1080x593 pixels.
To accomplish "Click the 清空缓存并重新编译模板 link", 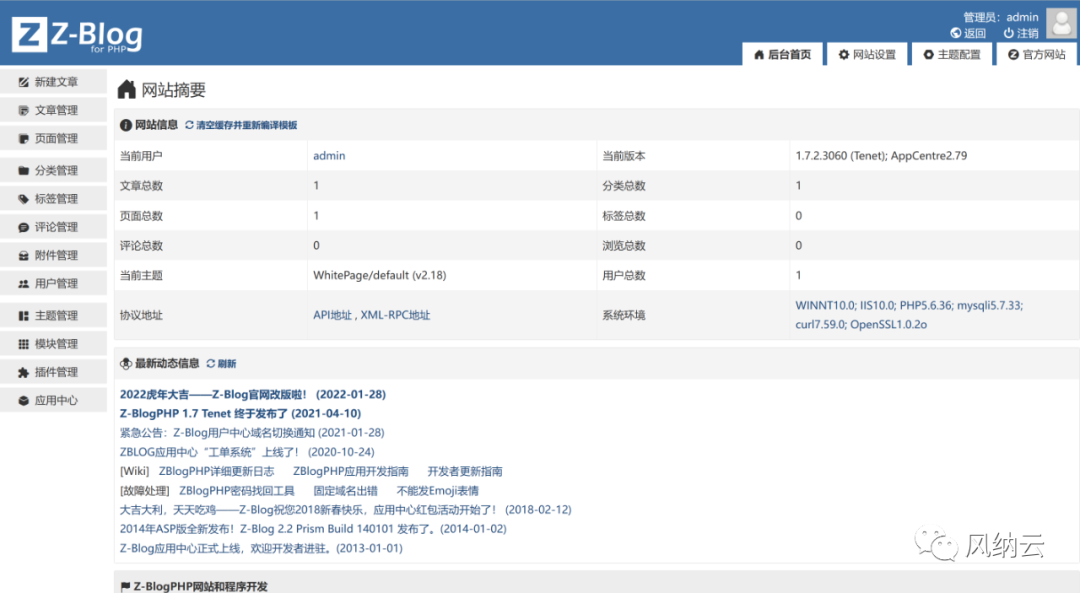I will [x=247, y=125].
